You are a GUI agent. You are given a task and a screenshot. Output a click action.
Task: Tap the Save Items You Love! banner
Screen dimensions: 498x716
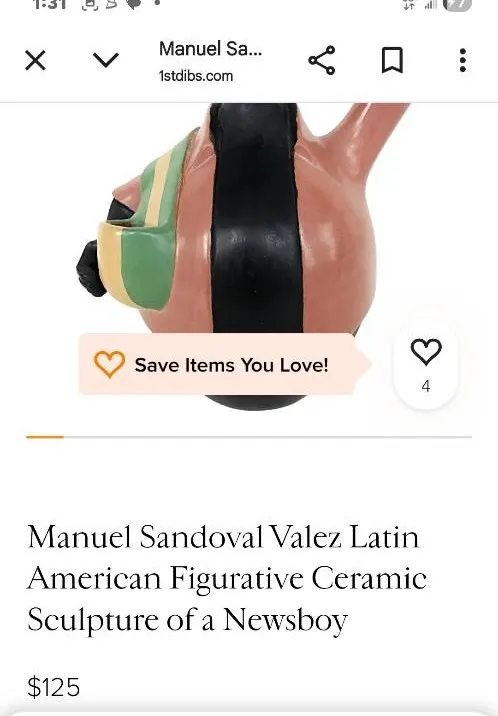point(224,364)
